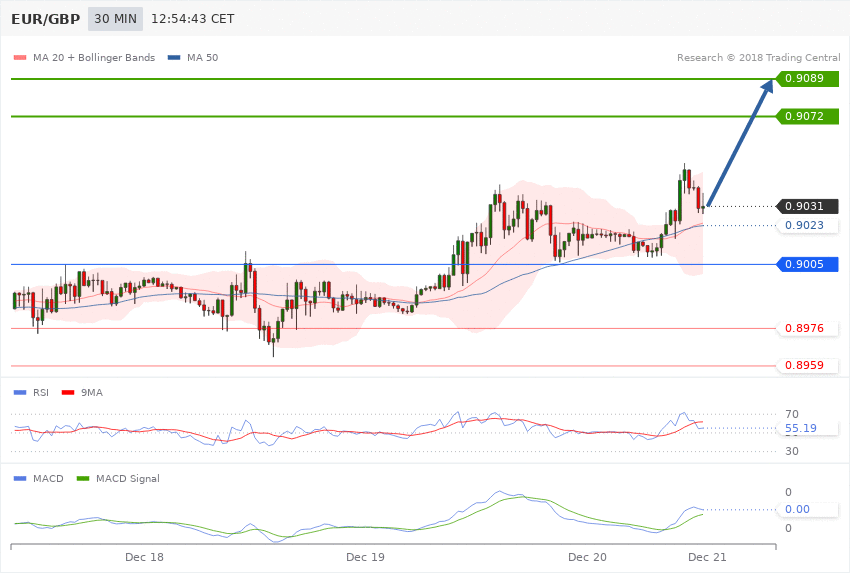The width and height of the screenshot is (850, 576).
Task: Click the MACD Signal green legend swatch
Action: (x=83, y=478)
